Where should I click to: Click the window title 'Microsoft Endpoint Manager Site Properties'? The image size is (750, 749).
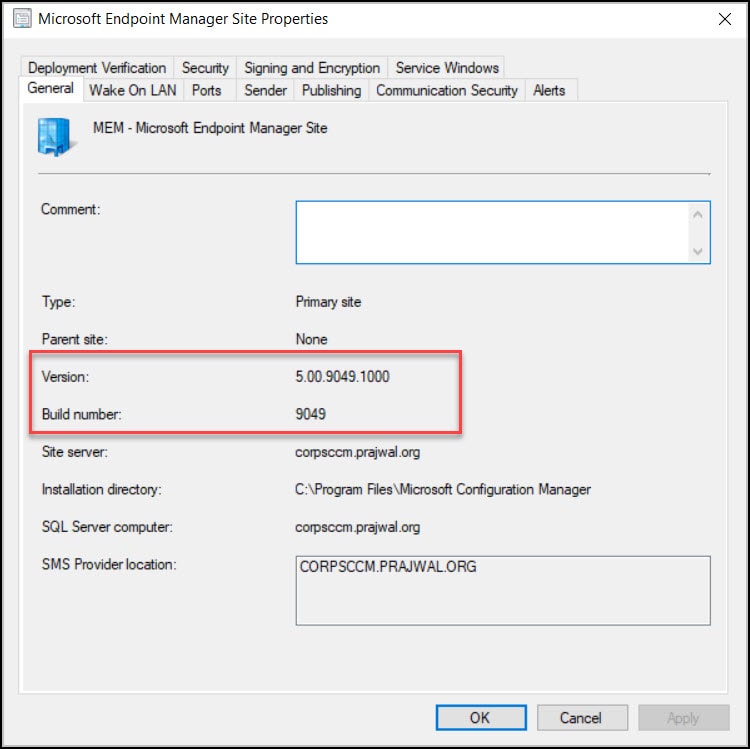click(183, 19)
